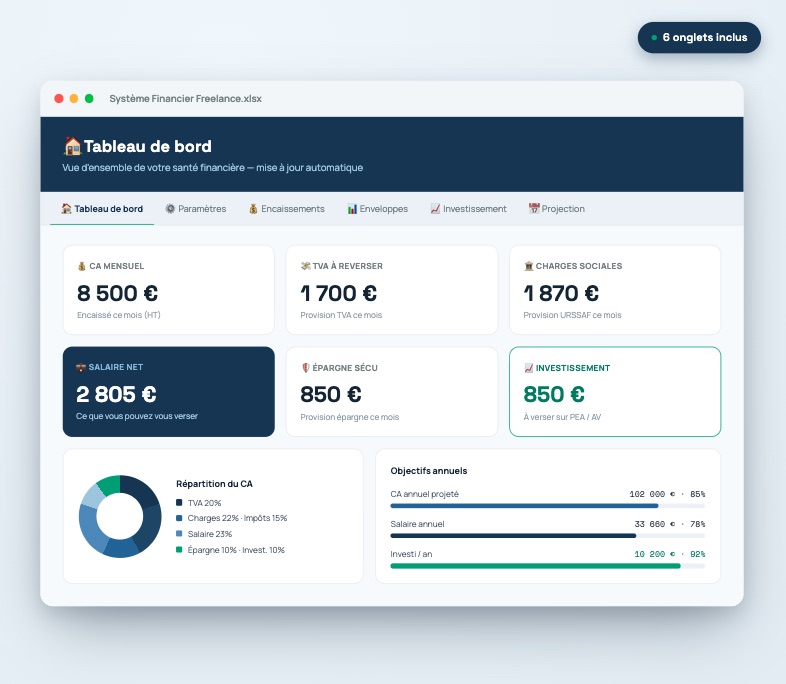Click 'Provision TVA ce mois' caption
Screen dimensions: 786x684
click(341, 315)
